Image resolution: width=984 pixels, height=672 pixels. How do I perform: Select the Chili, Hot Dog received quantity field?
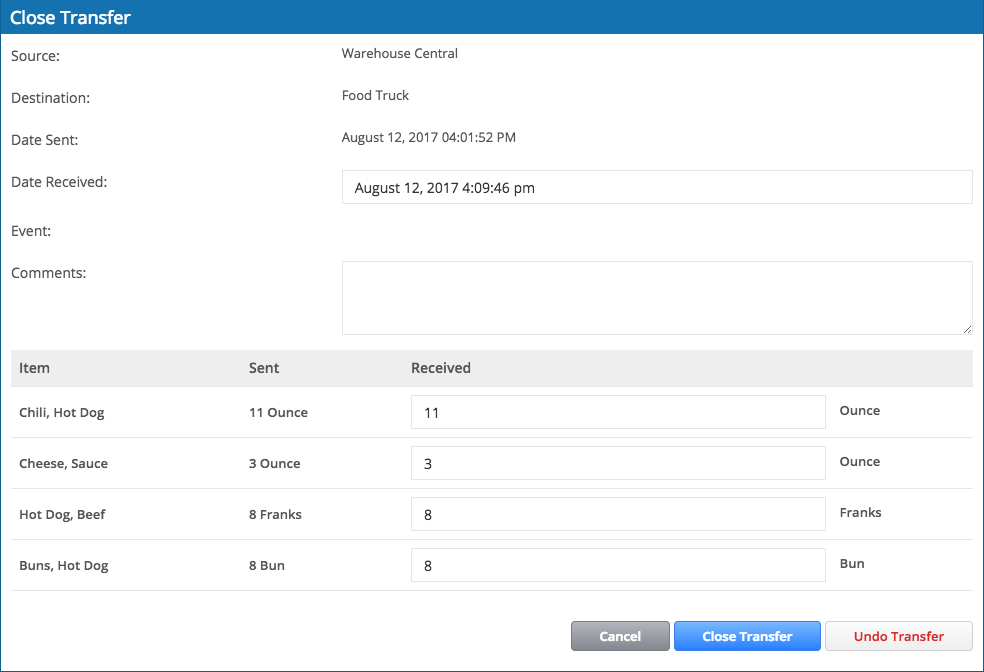click(618, 412)
